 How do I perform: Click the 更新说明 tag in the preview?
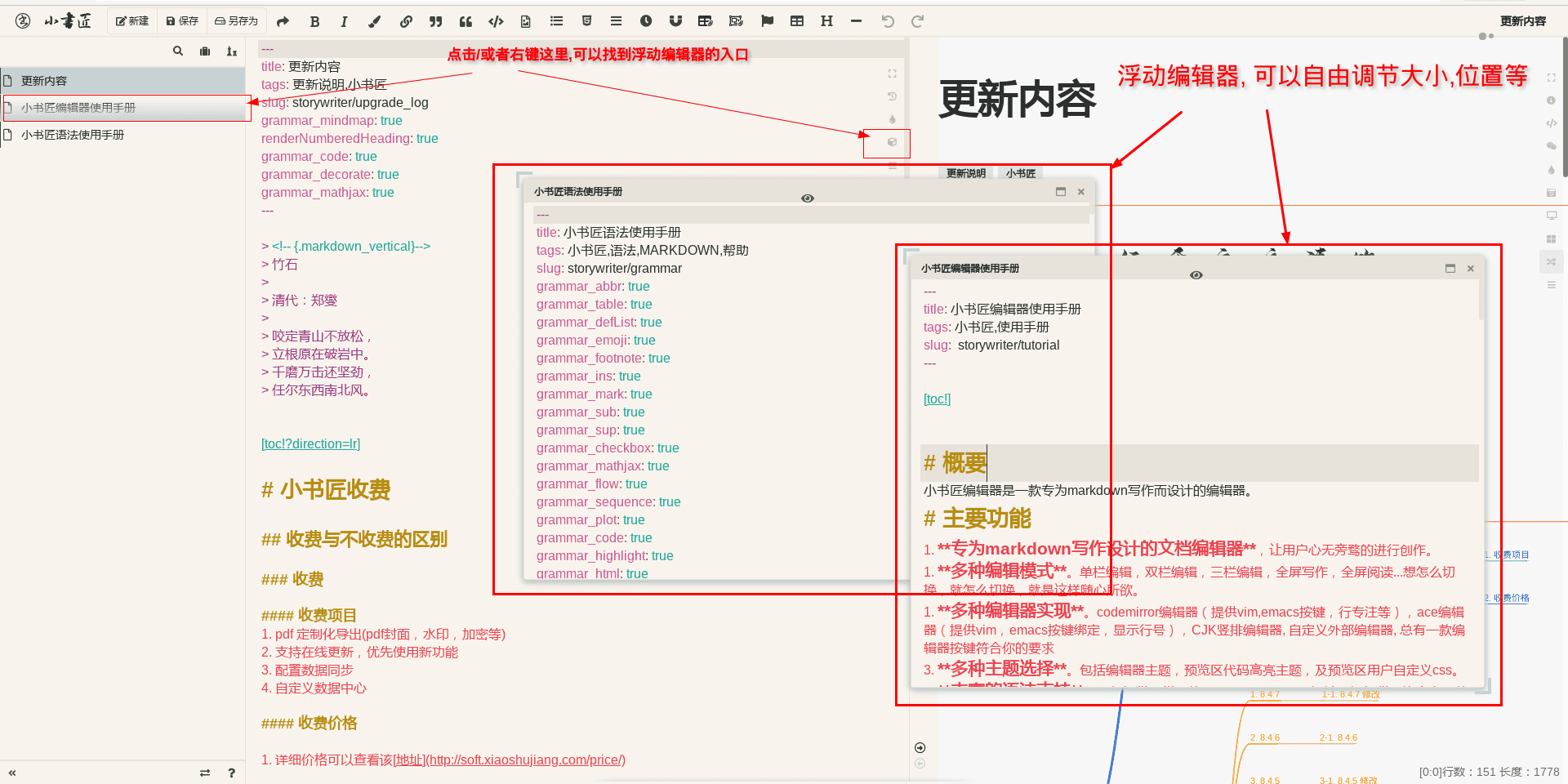[966, 173]
